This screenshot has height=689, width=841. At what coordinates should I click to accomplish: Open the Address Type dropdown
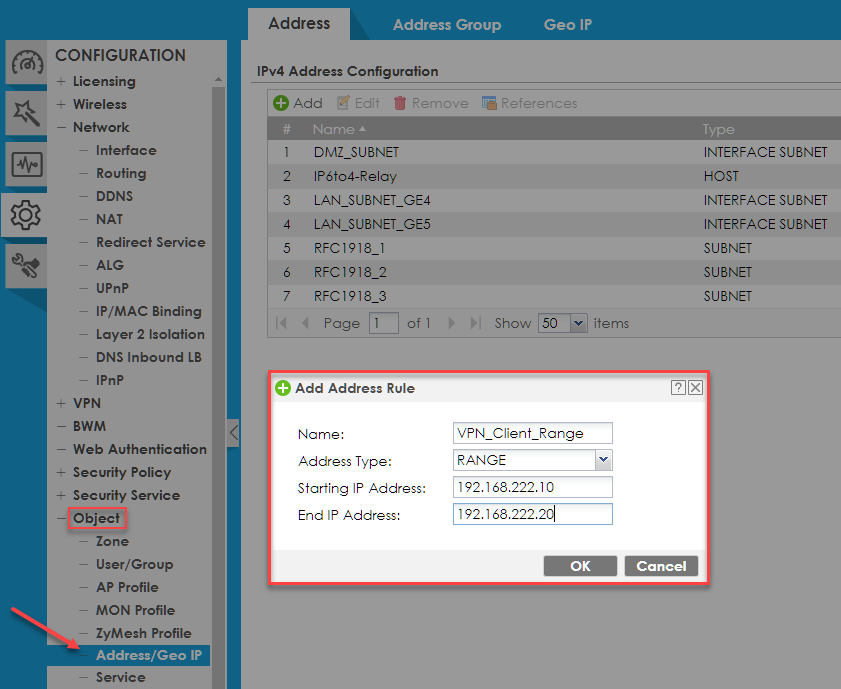tap(602, 460)
